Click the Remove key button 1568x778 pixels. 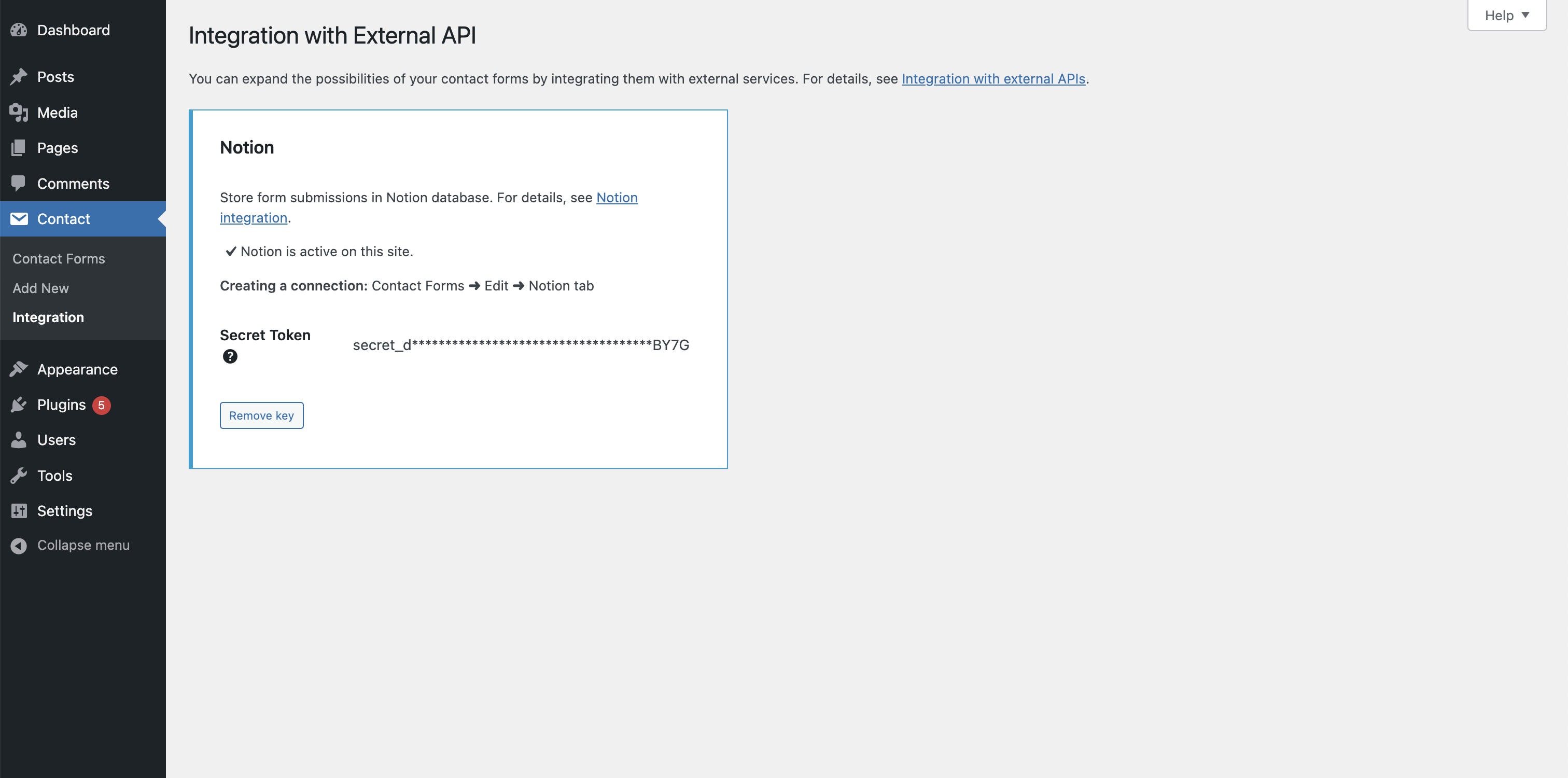coord(262,415)
